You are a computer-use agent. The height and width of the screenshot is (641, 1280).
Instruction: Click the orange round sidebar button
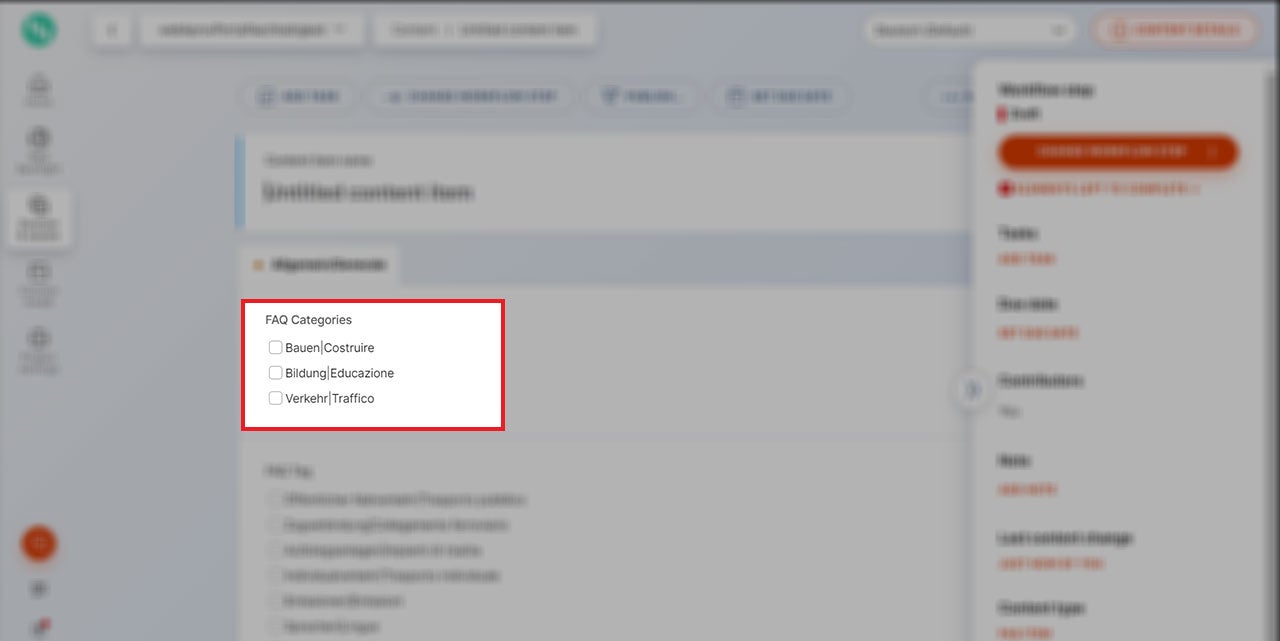(39, 544)
